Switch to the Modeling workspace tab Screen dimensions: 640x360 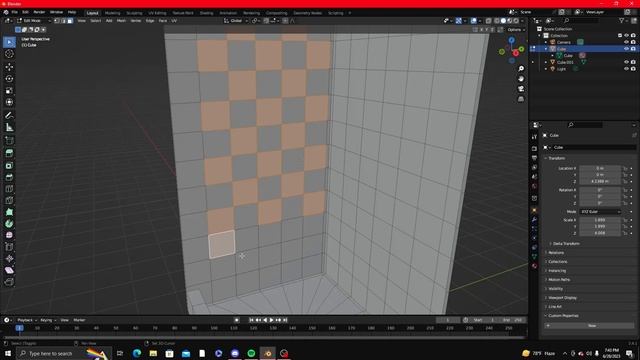click(x=113, y=13)
